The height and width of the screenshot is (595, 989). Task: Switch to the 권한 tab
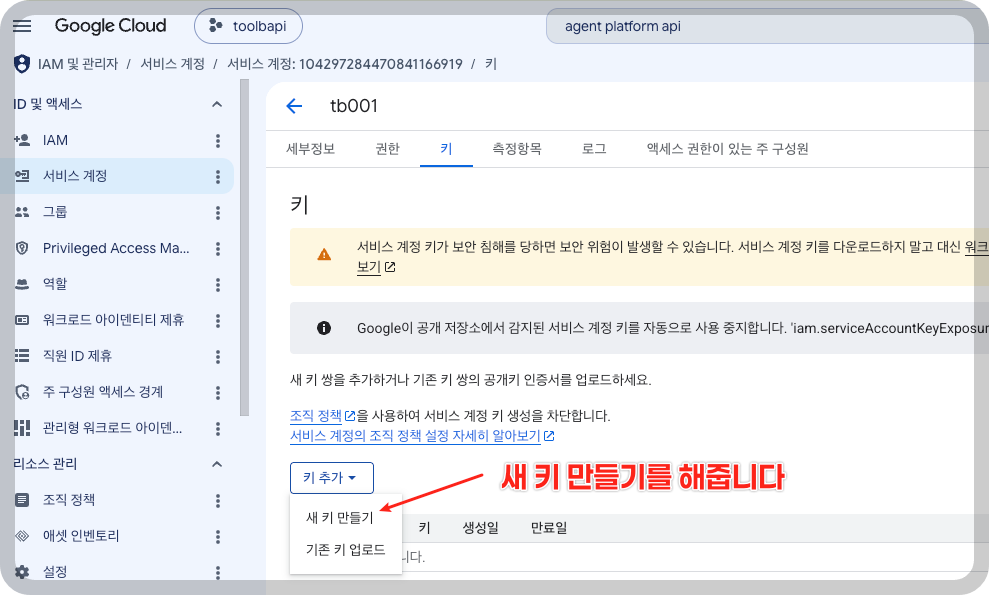point(387,149)
